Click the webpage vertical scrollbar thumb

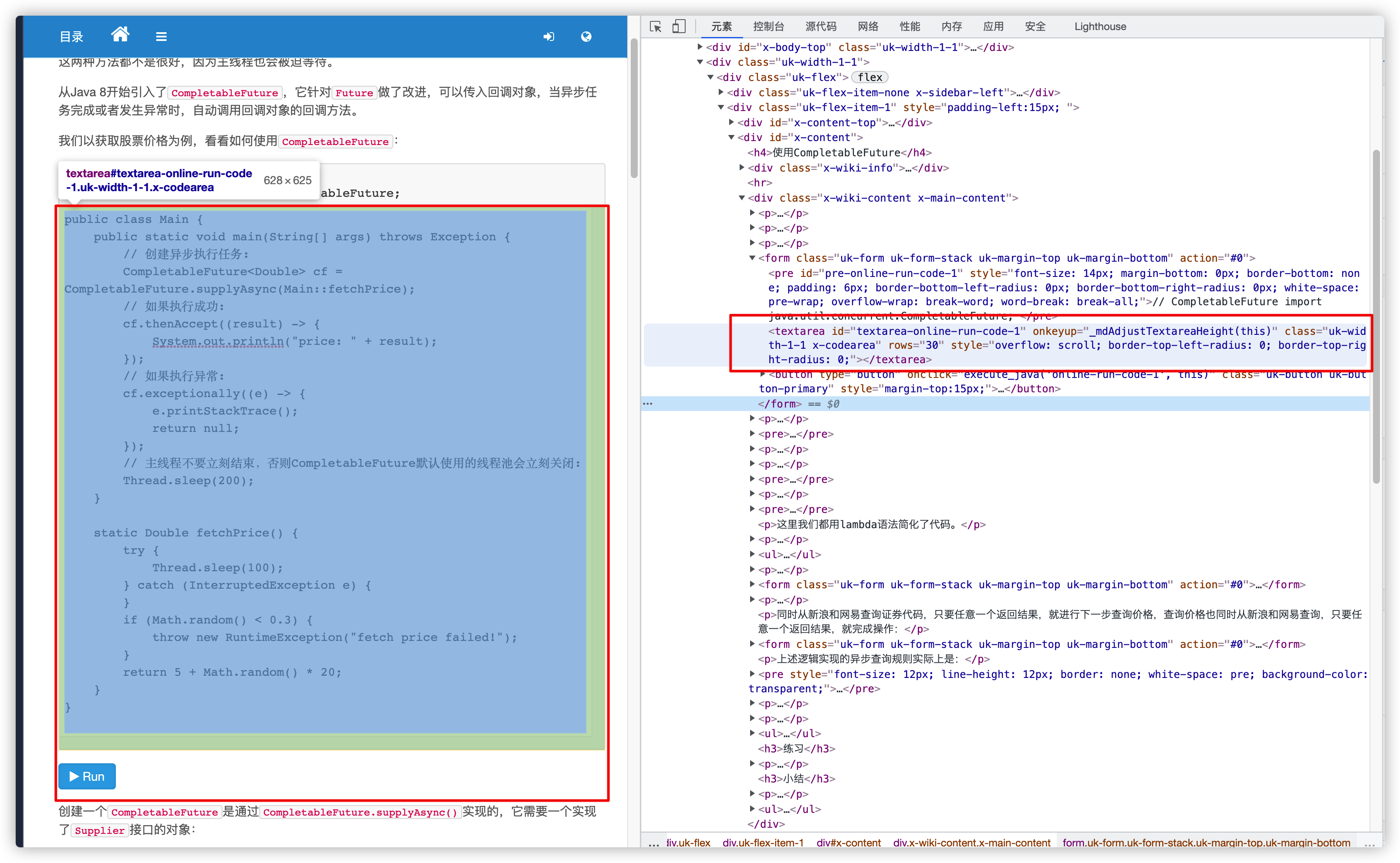[634, 108]
